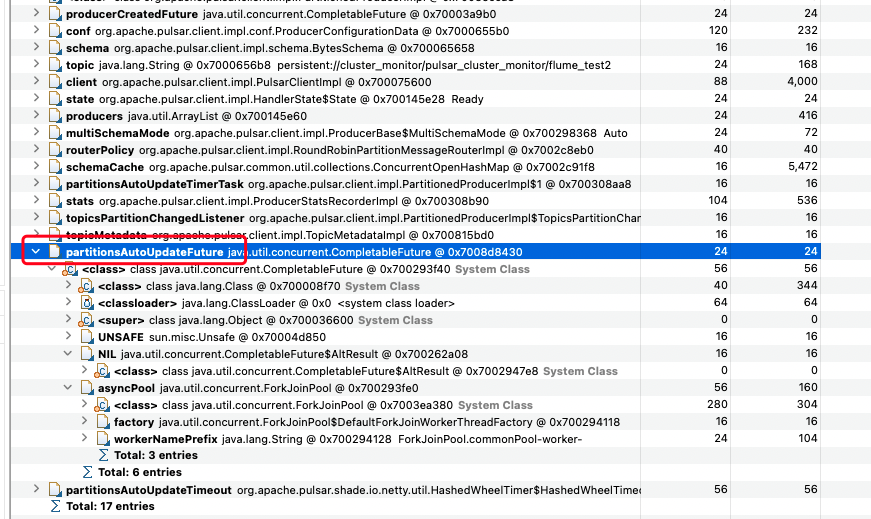Viewport: 871px width, 519px height.
Task: Click the 5,472 retained heap value
Action: [x=802, y=166]
